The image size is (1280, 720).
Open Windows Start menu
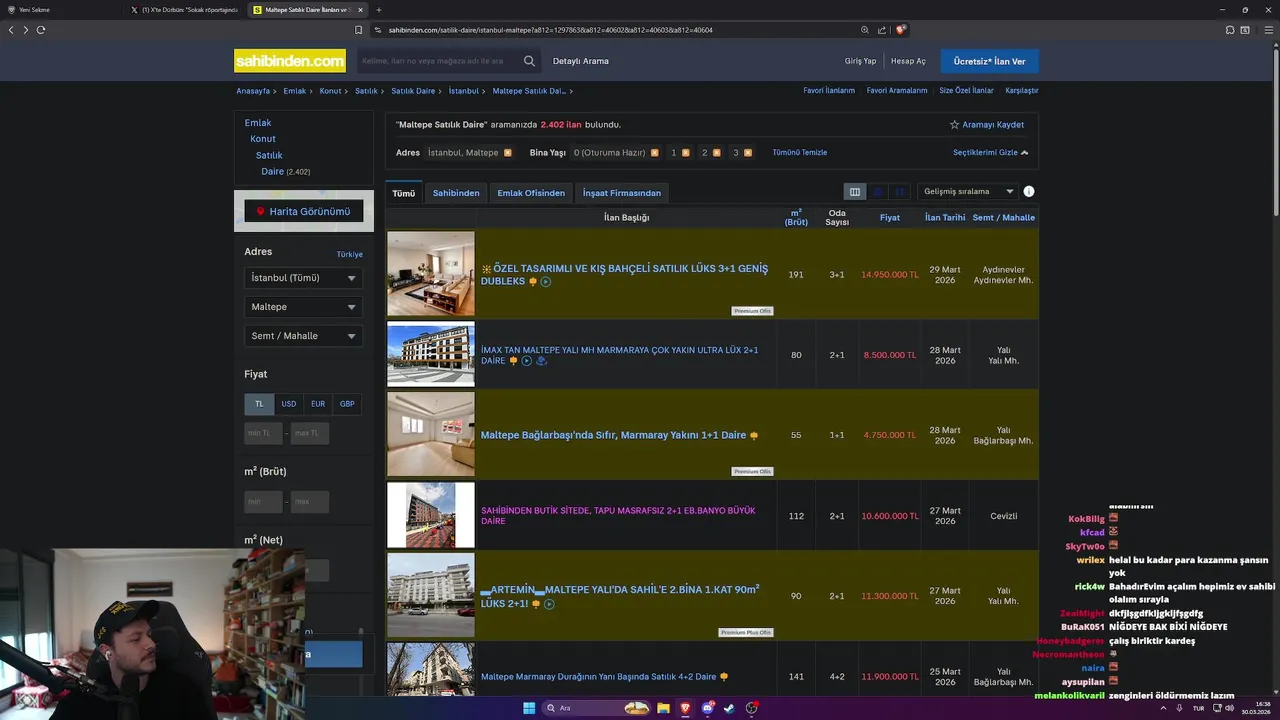point(529,708)
